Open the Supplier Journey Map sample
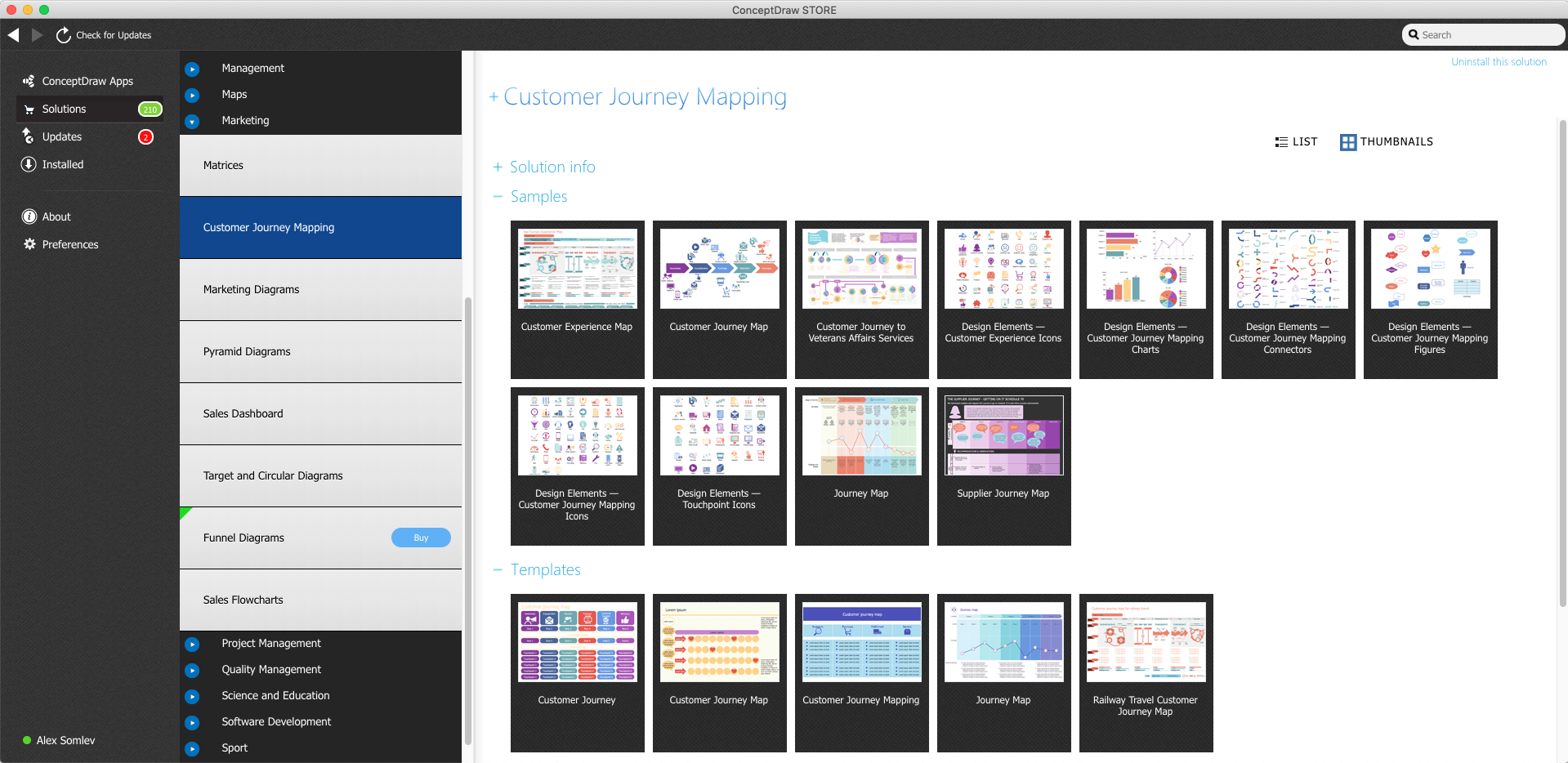This screenshot has height=763, width=1568. point(1004,466)
